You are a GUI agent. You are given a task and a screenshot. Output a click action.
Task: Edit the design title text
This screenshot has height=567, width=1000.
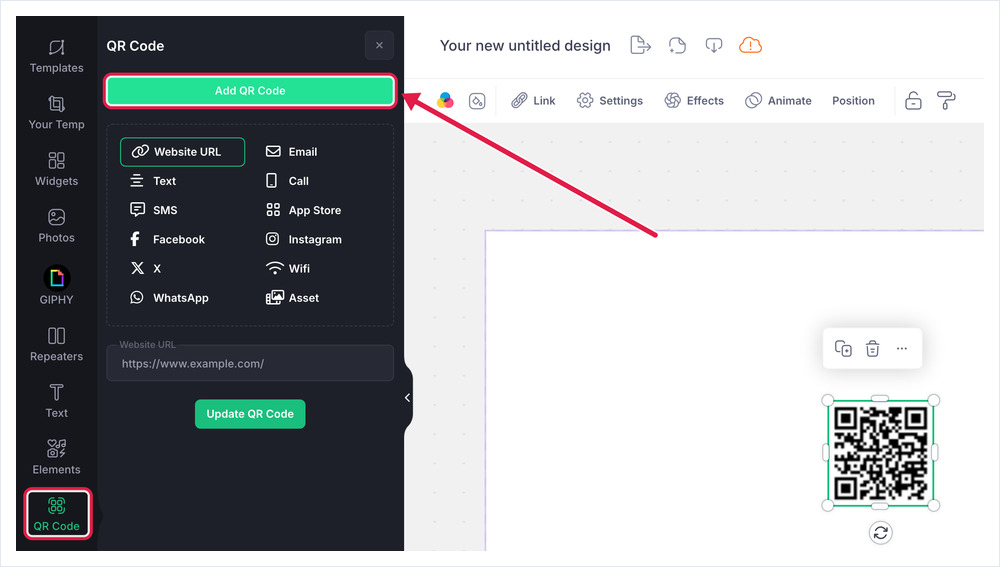coord(525,46)
